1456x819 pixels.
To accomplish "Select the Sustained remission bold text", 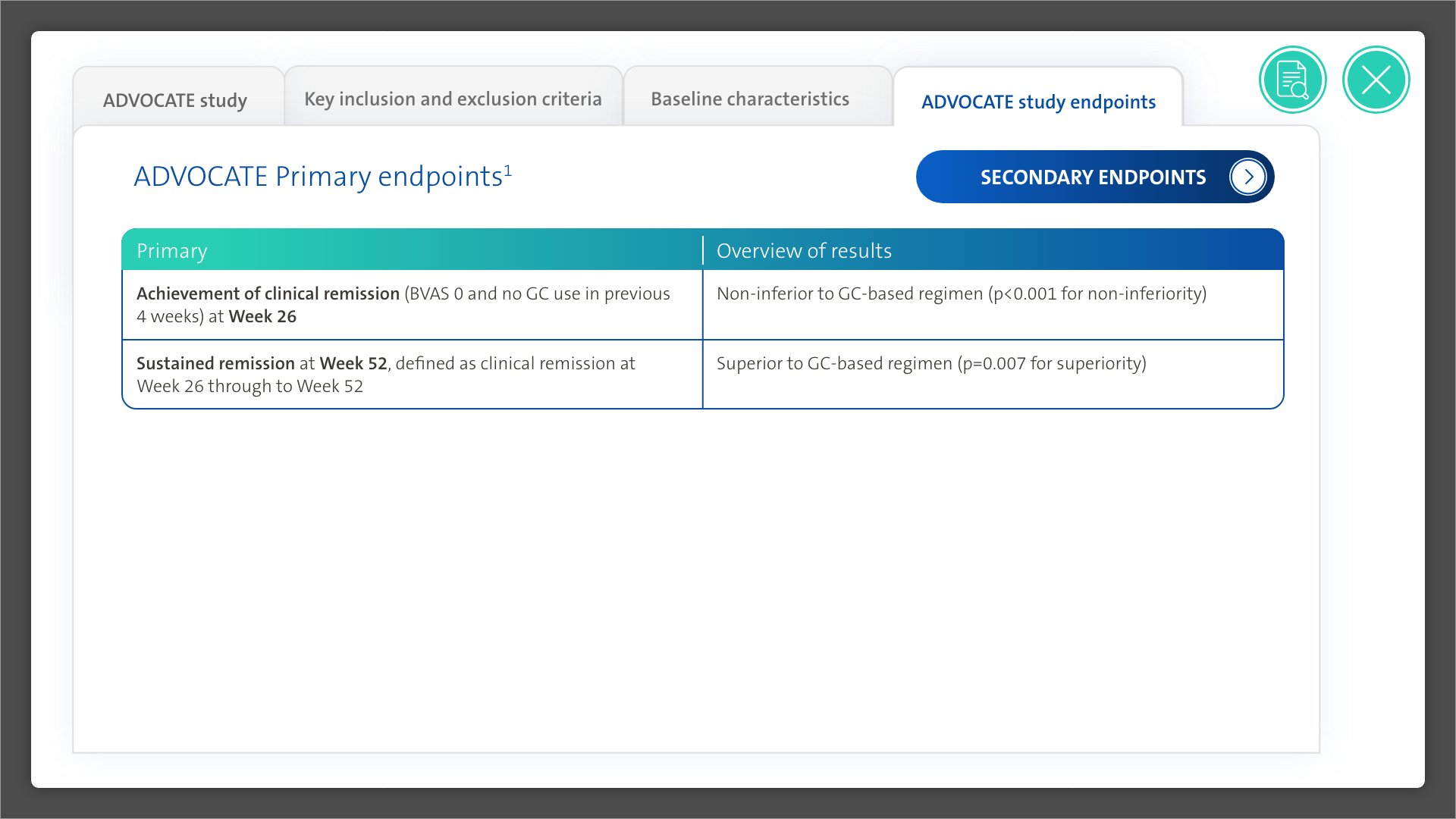I will coord(215,363).
